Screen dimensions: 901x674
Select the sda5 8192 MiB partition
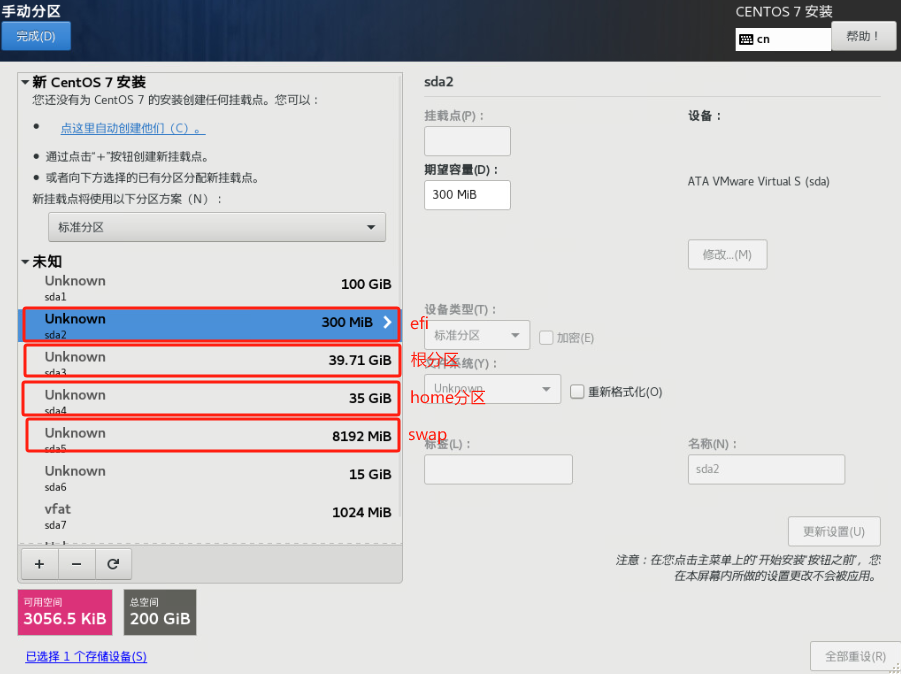click(x=212, y=437)
